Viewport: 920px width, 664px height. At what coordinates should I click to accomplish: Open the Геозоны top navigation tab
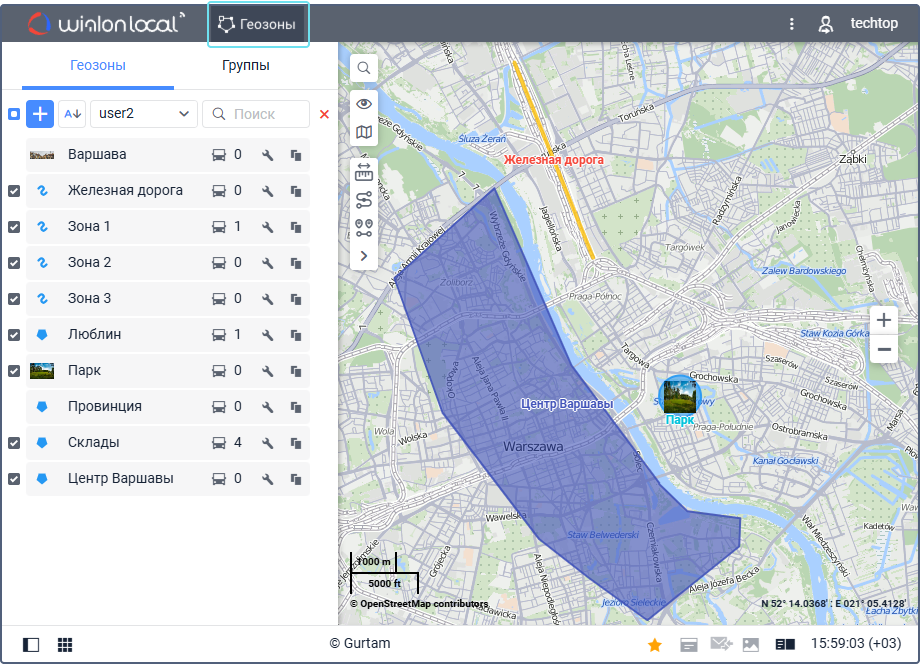[258, 24]
